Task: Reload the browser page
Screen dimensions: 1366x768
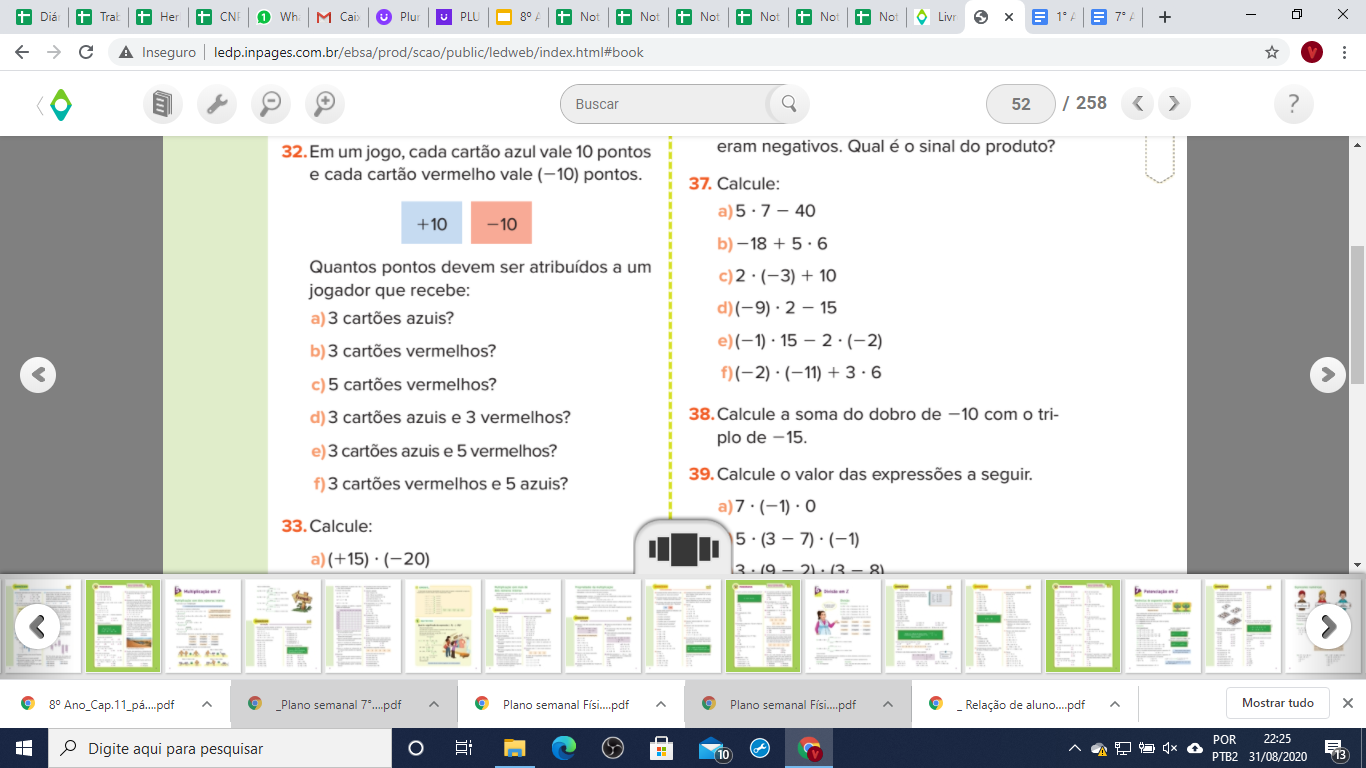Action: tap(86, 52)
